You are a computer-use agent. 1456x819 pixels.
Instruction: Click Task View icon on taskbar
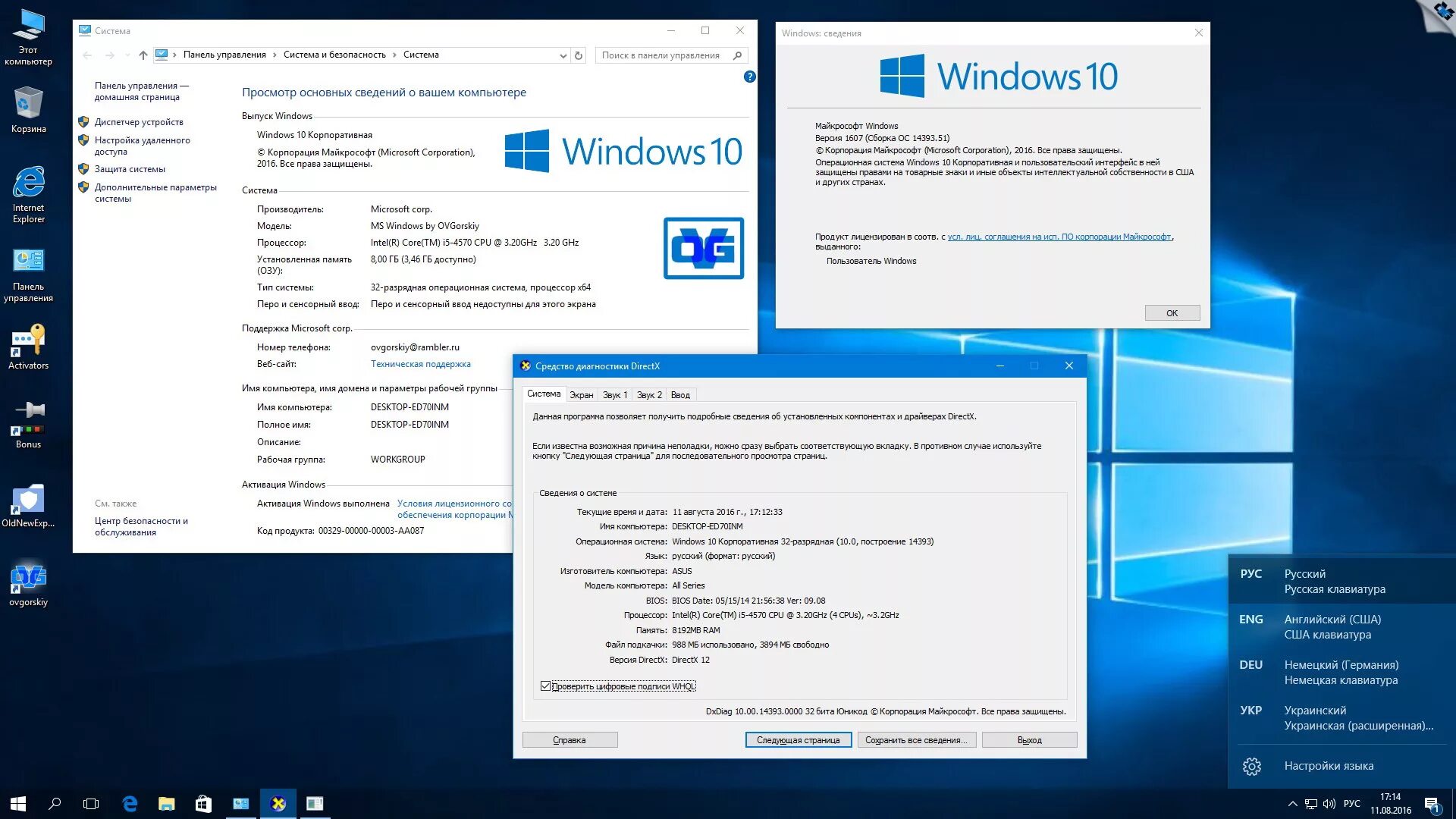[91, 804]
